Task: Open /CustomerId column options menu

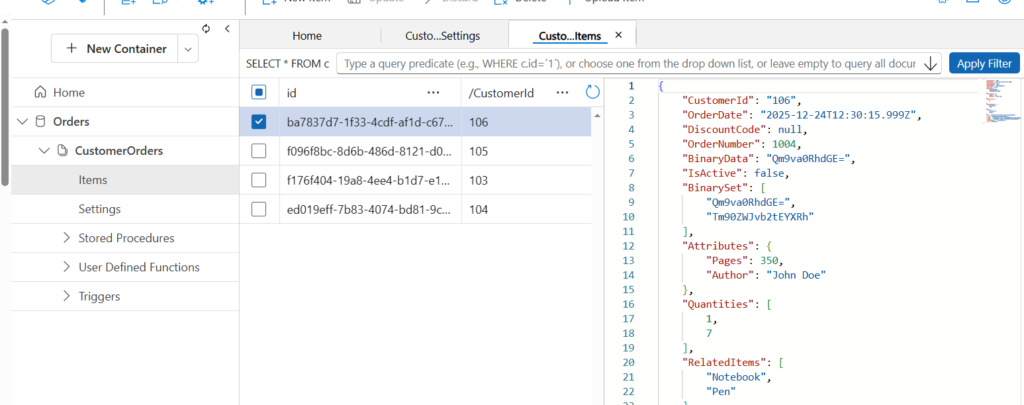Action: pyautogui.click(x=561, y=93)
